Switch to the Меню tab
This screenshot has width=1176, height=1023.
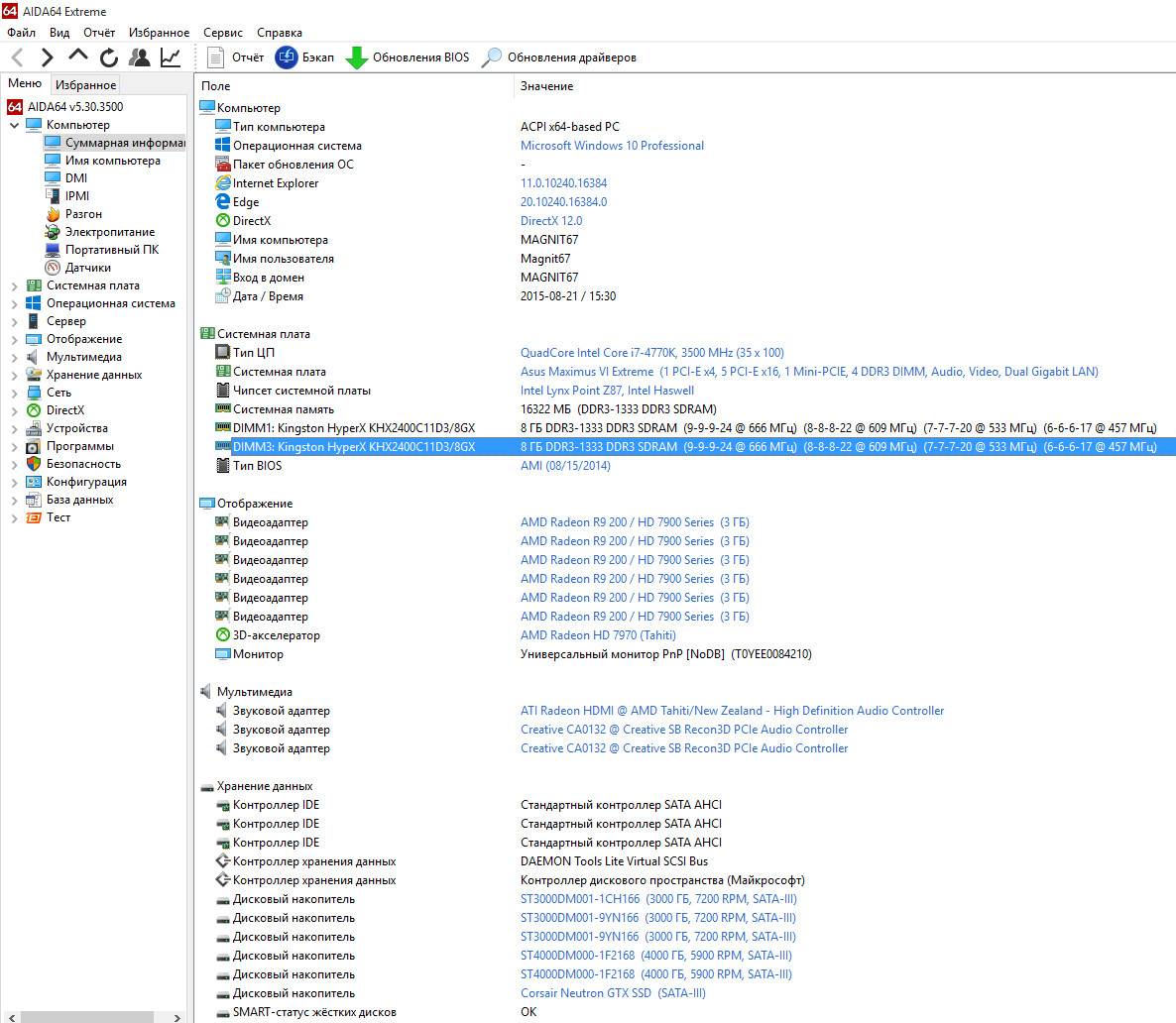[25, 83]
